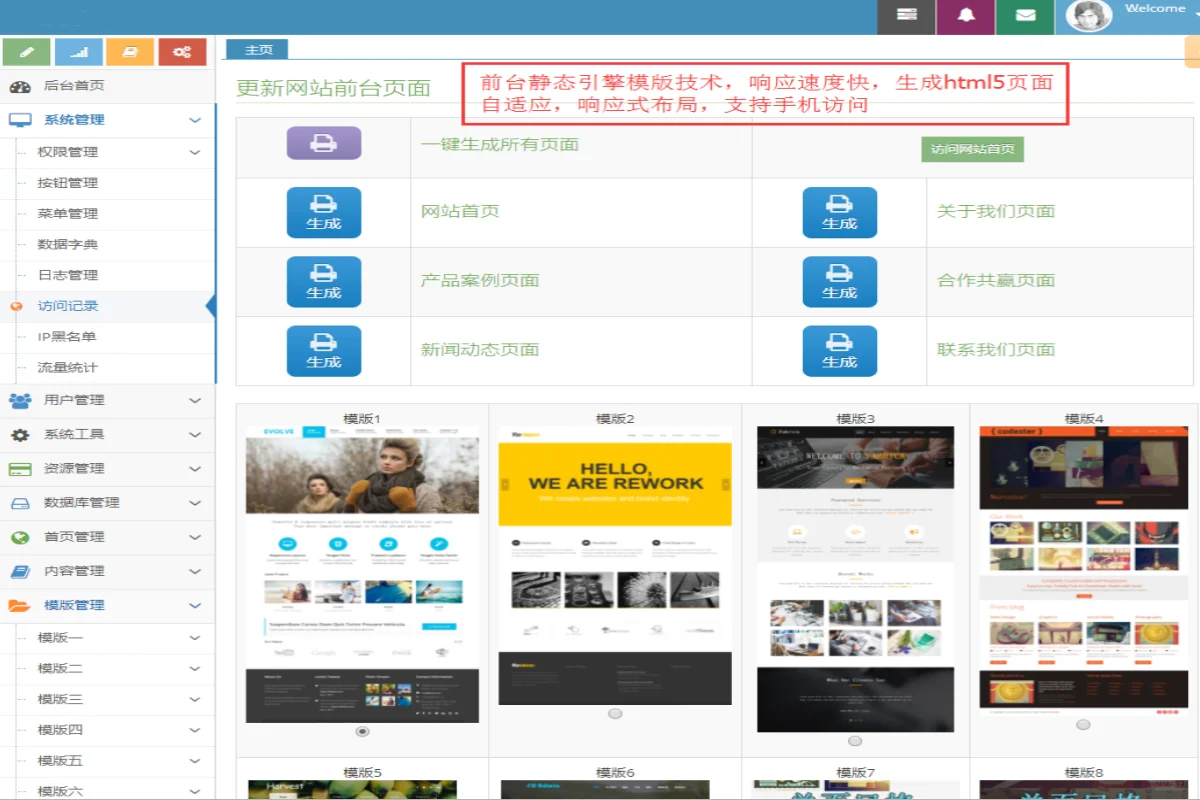
Task: Click the purple printer generate-all button
Action: [323, 144]
